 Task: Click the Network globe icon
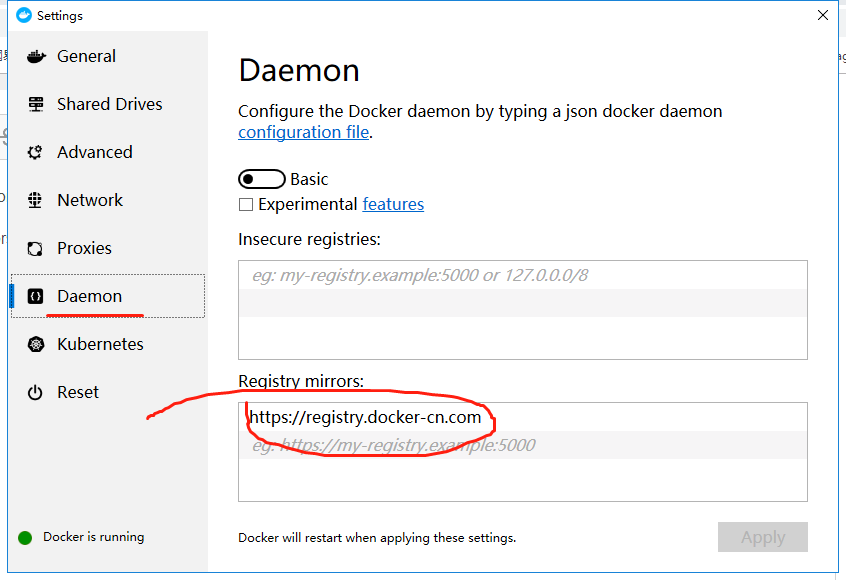[35, 200]
